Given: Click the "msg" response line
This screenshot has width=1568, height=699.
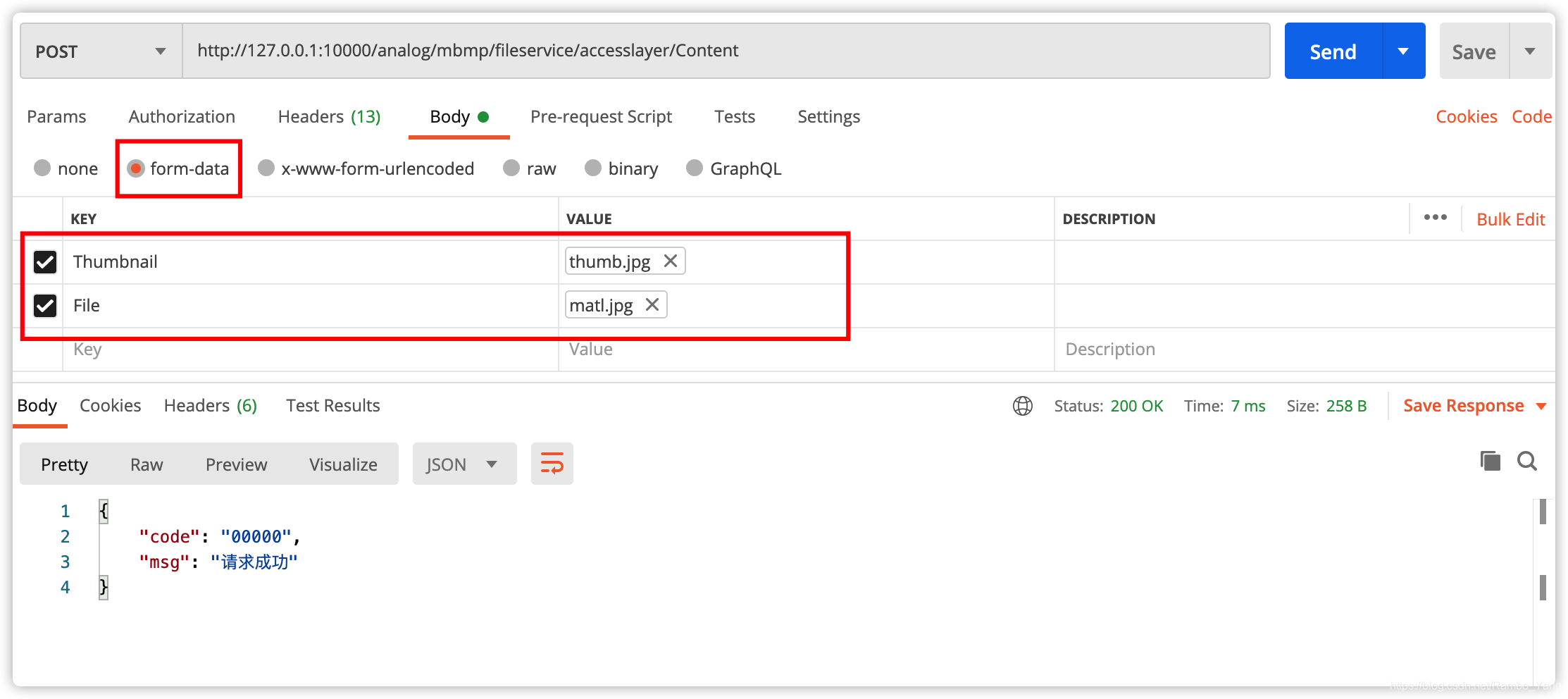Looking at the screenshot, I should click(218, 562).
